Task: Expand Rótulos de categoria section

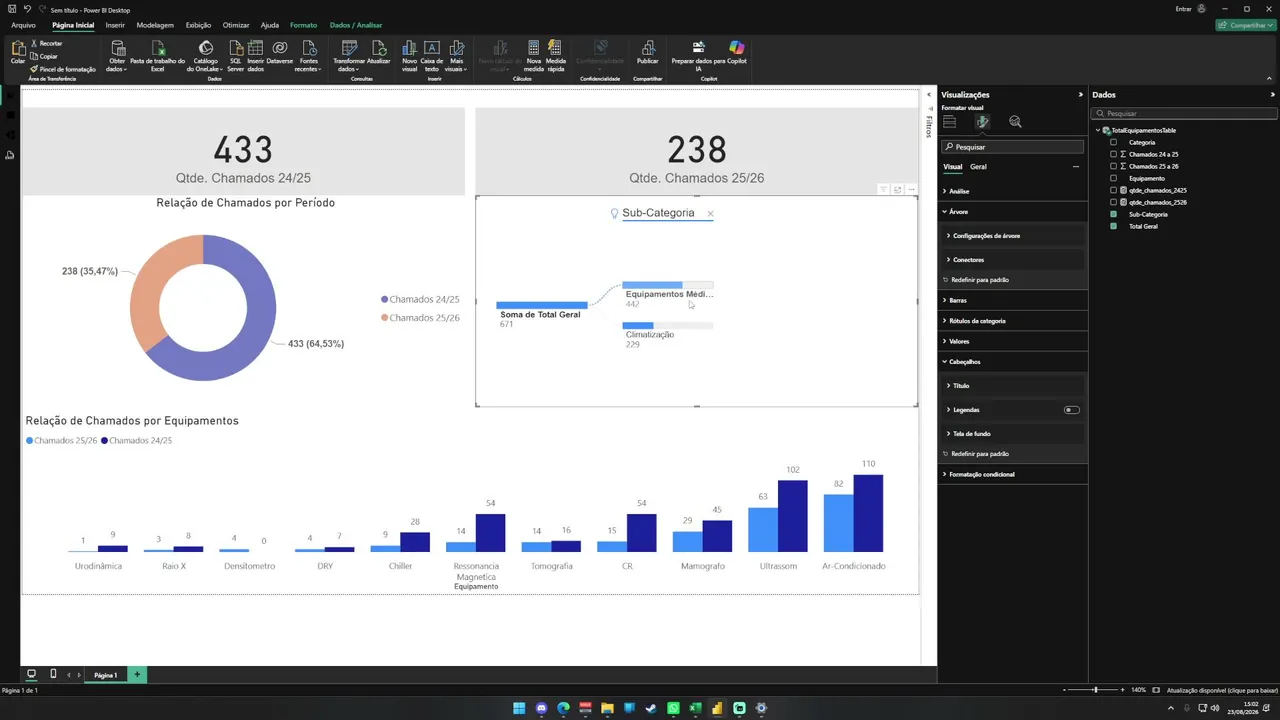Action: point(1013,321)
